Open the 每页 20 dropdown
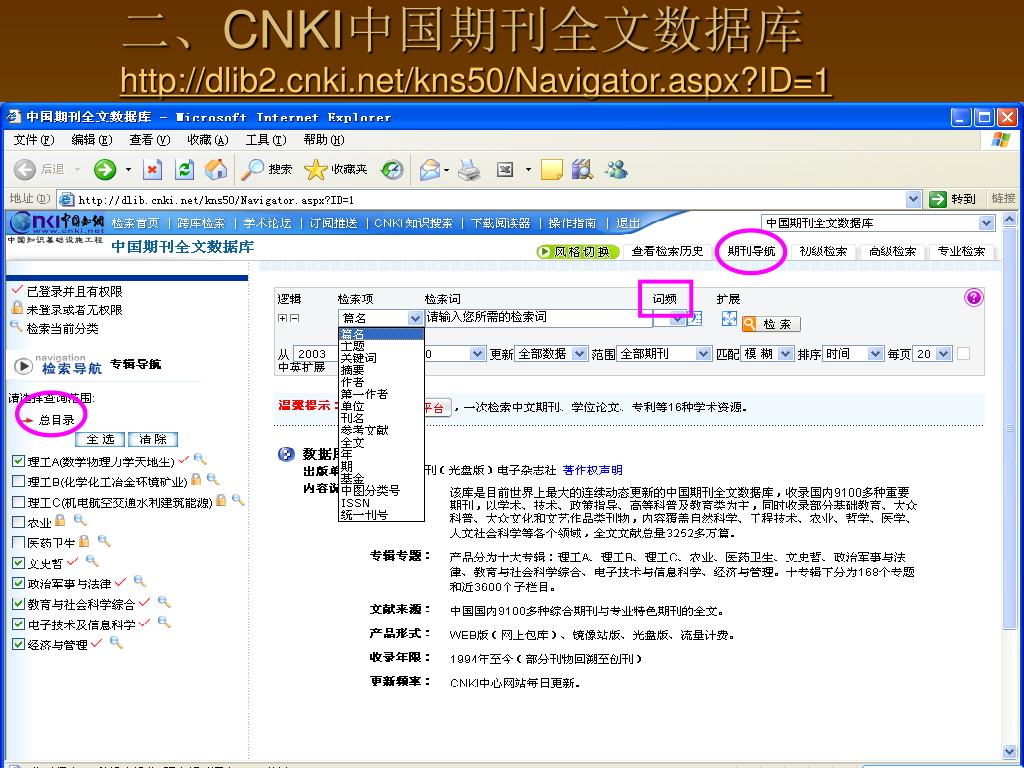Screen dimensions: 1024x768 coord(933,353)
